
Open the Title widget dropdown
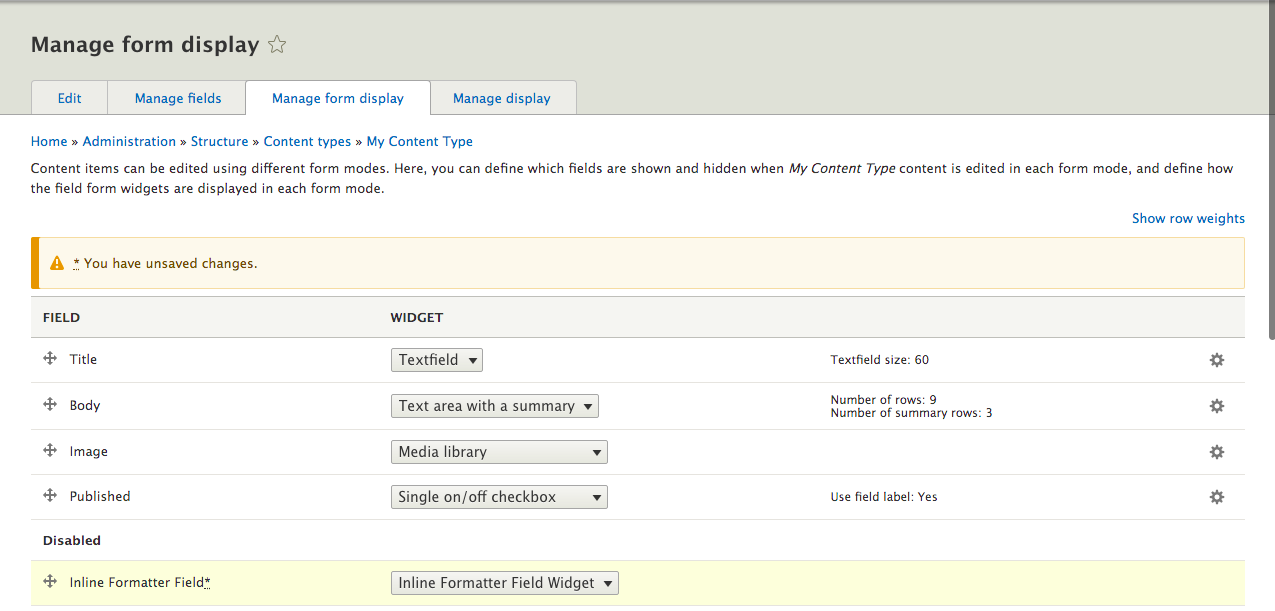[437, 360]
